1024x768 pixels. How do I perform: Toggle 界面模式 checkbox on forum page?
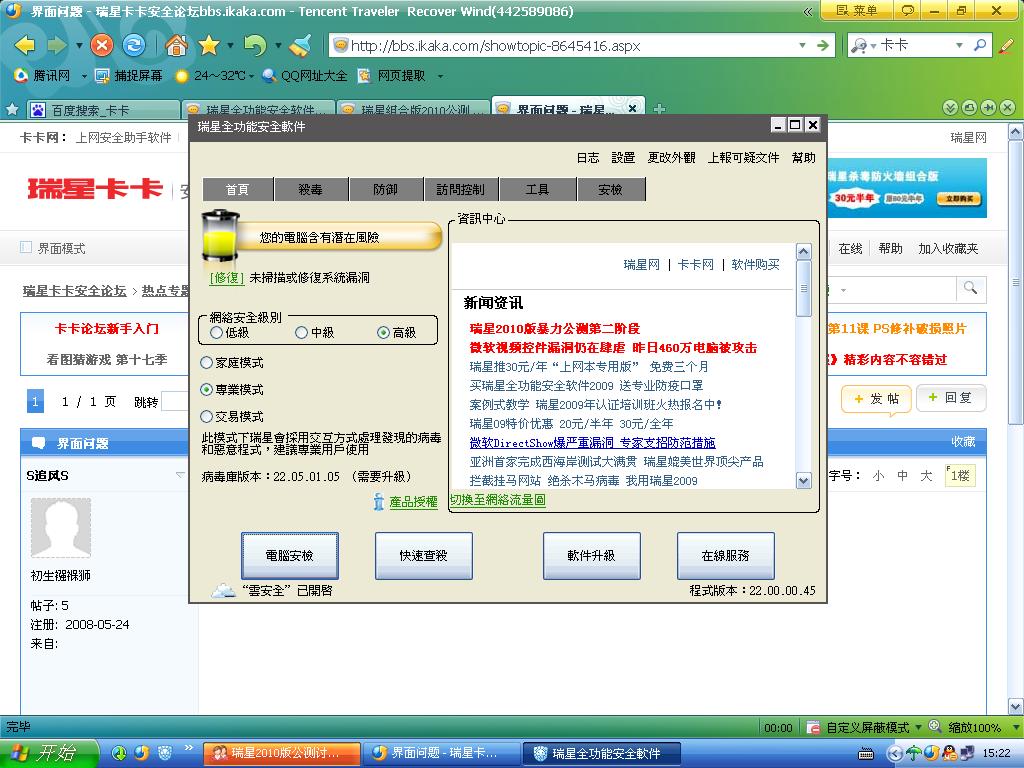(x=26, y=248)
